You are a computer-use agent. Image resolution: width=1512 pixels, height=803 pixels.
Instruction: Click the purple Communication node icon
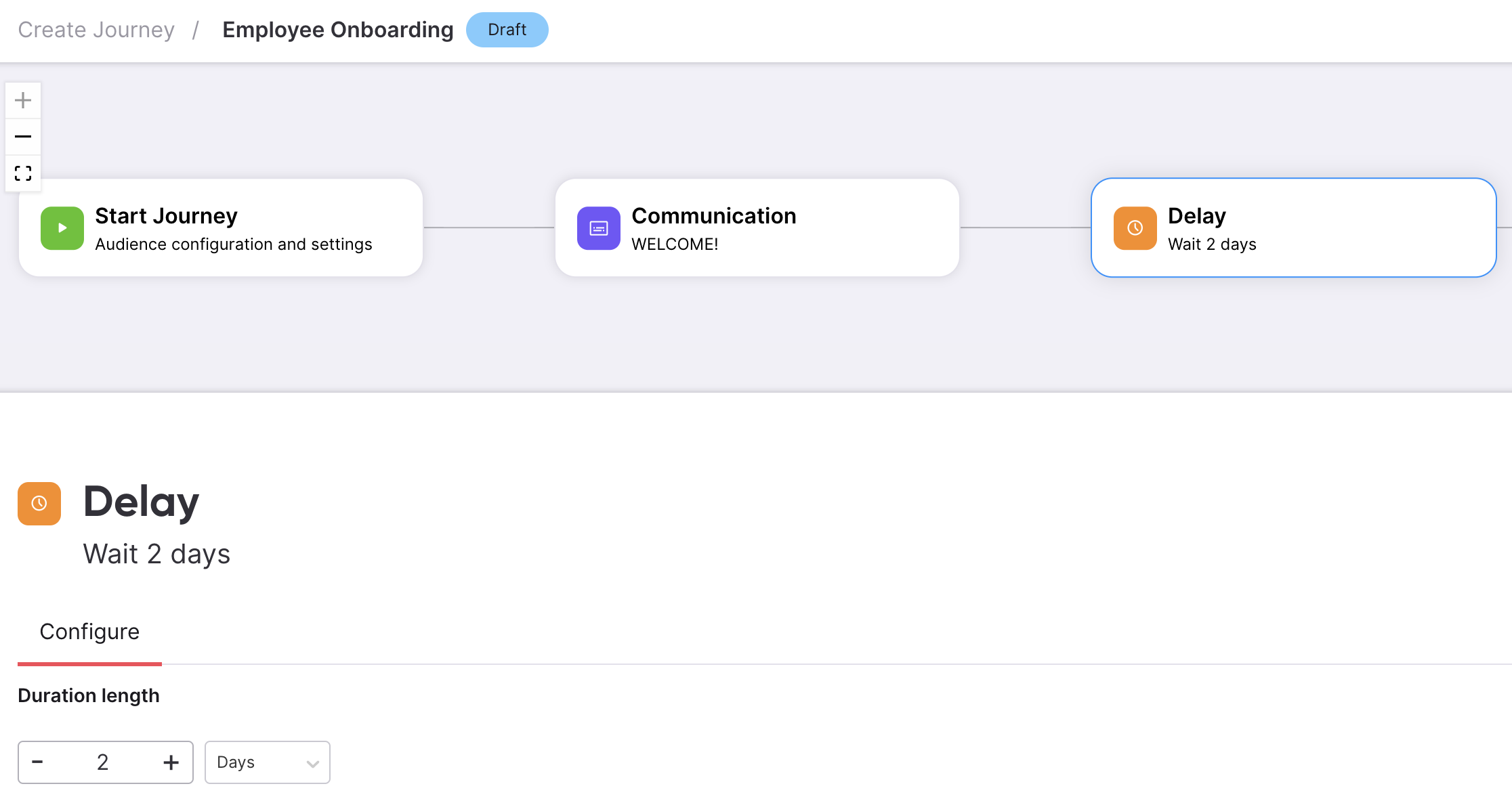pos(599,228)
